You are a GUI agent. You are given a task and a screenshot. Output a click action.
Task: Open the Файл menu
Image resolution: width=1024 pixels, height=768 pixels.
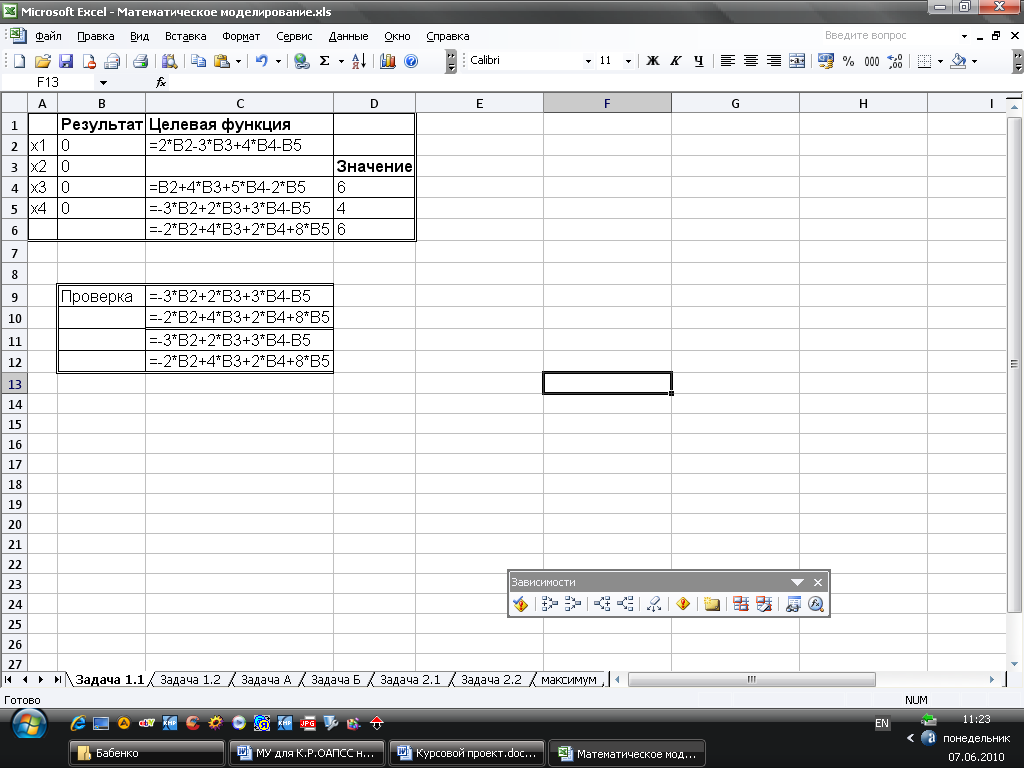[48, 36]
